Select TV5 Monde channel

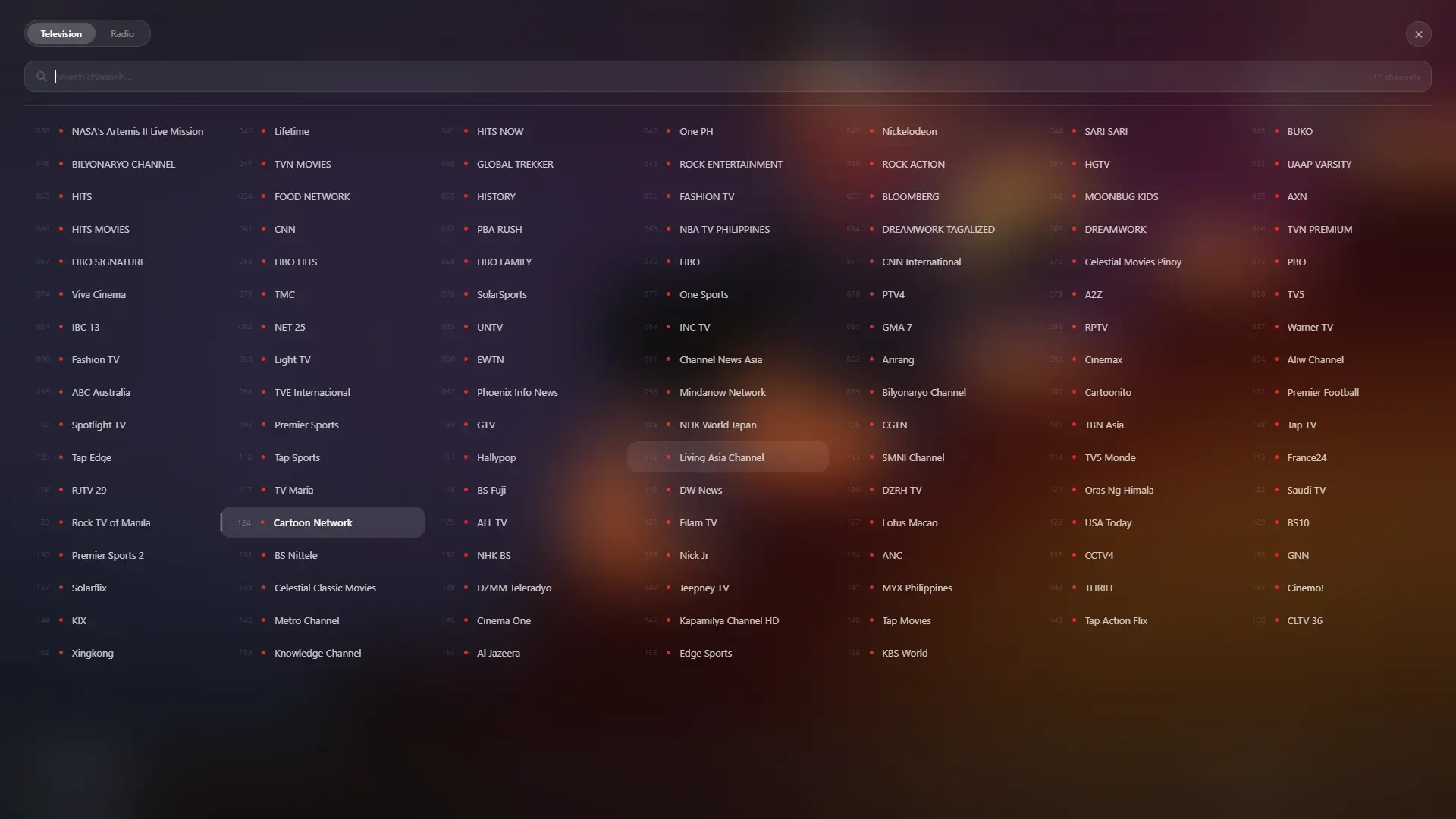click(x=1132, y=457)
